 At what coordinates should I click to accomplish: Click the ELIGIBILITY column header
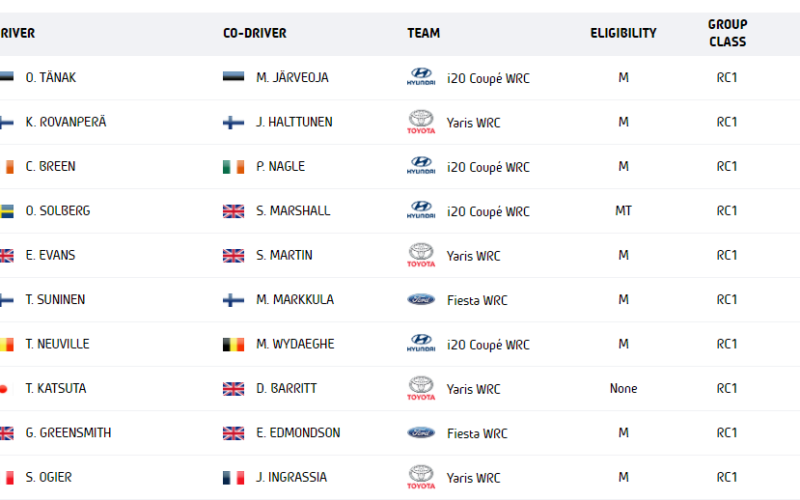point(623,33)
